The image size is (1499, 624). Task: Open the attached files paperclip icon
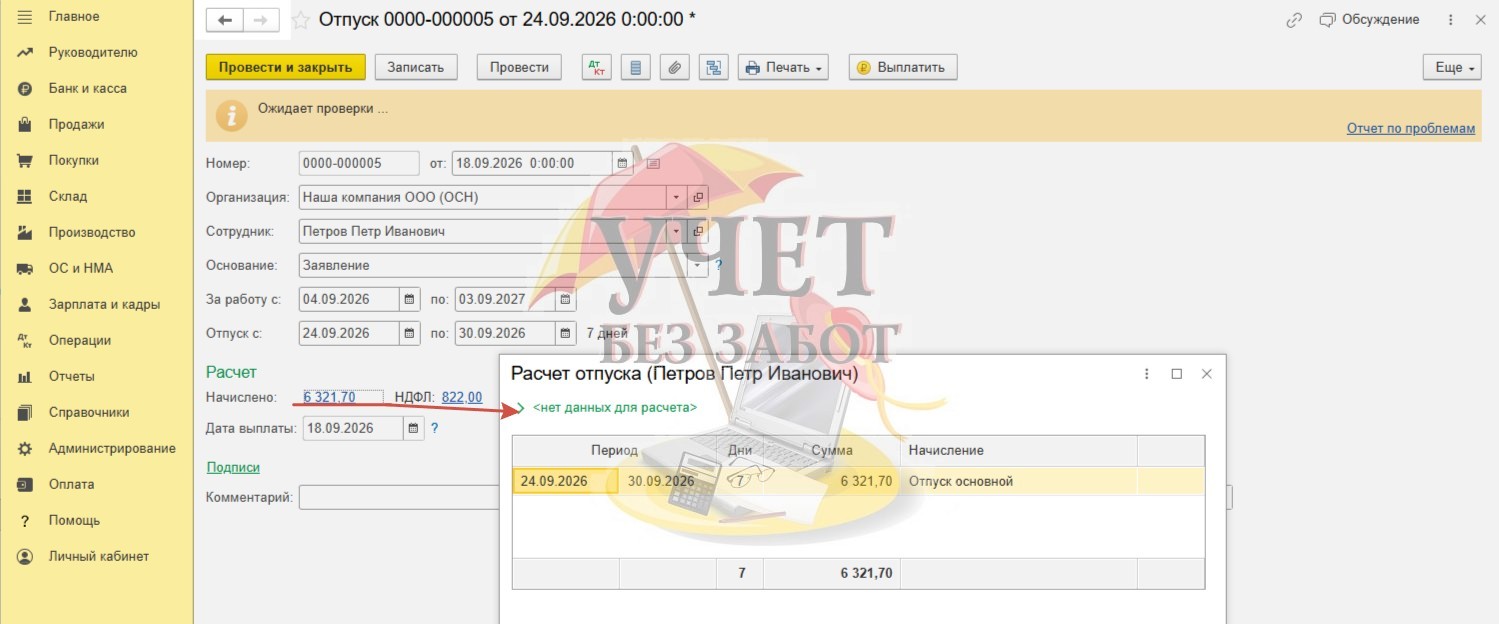coord(675,67)
